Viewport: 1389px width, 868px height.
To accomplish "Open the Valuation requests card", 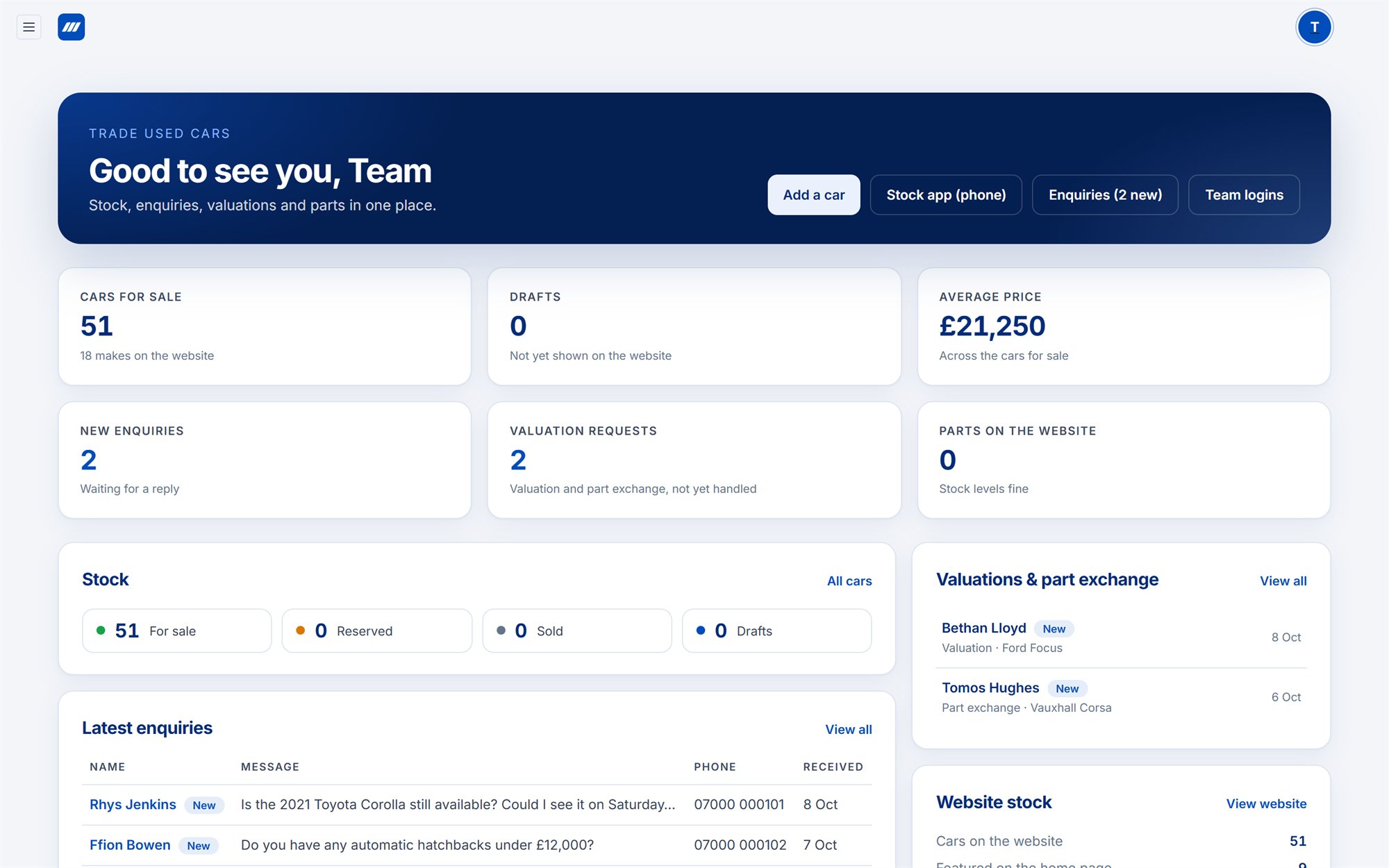I will (x=694, y=460).
